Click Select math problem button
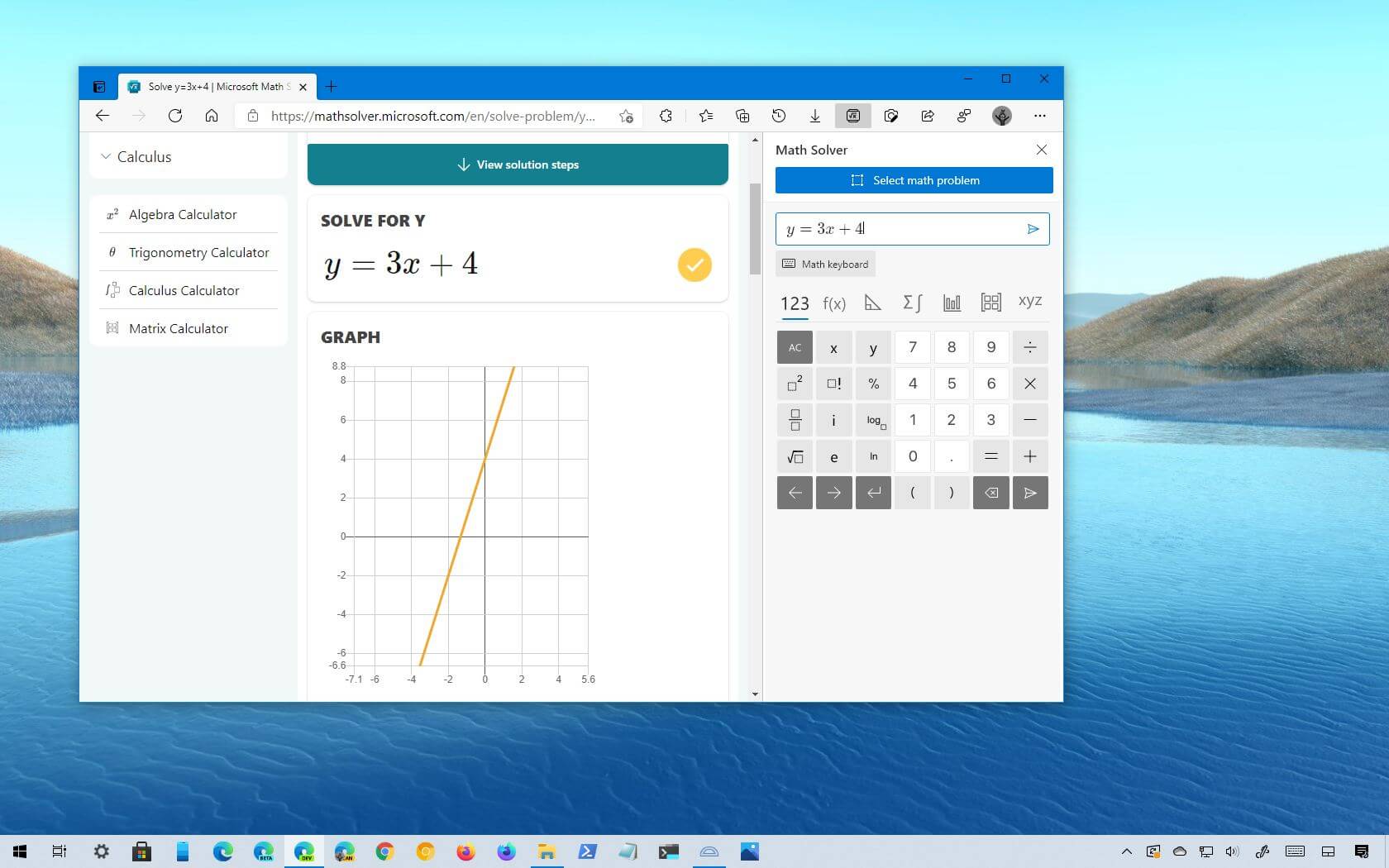Screen dimensions: 1389x868 (x=914, y=180)
